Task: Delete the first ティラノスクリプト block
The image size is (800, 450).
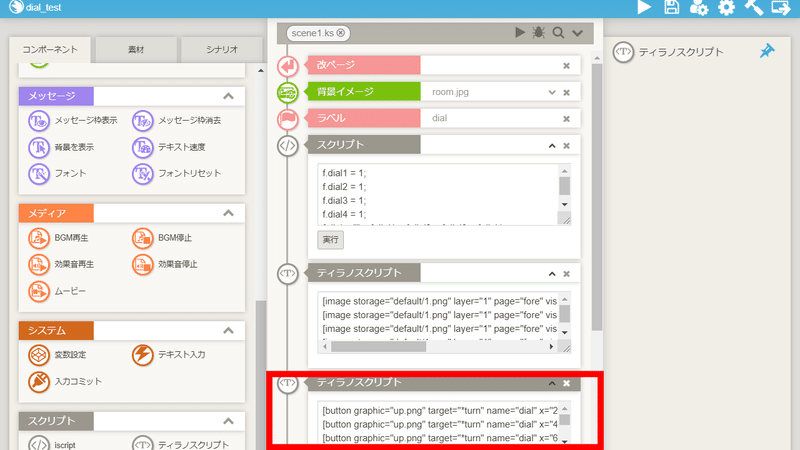Action: pyautogui.click(x=566, y=274)
